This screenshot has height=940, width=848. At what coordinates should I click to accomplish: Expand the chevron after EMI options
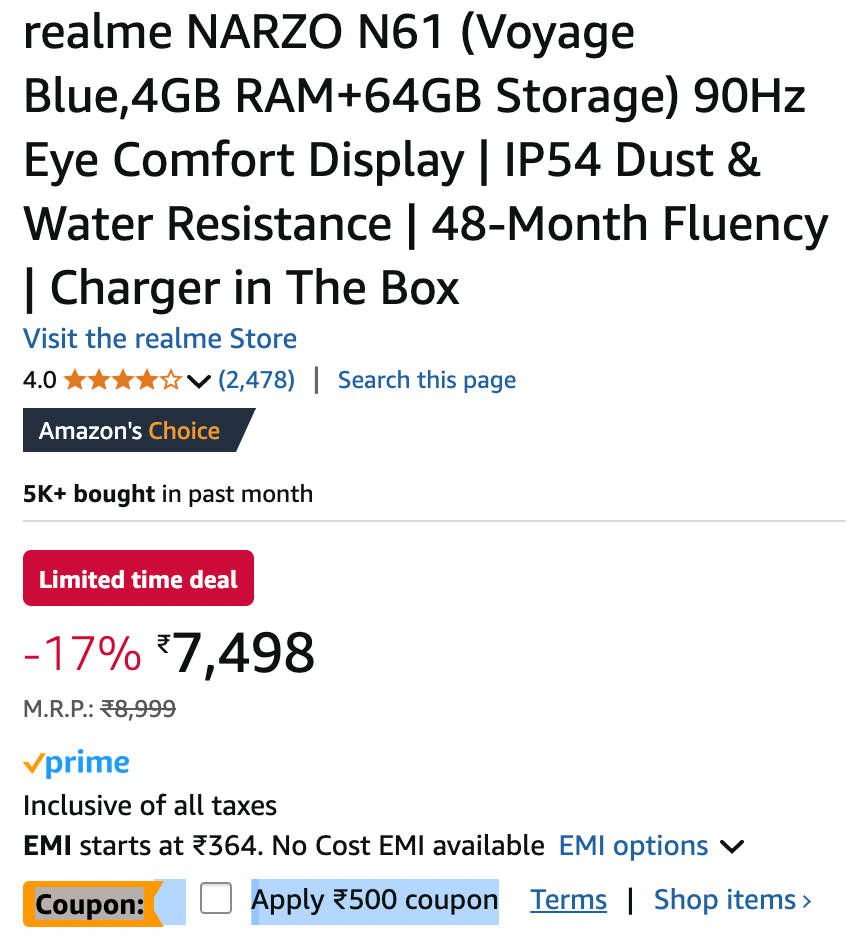[732, 847]
